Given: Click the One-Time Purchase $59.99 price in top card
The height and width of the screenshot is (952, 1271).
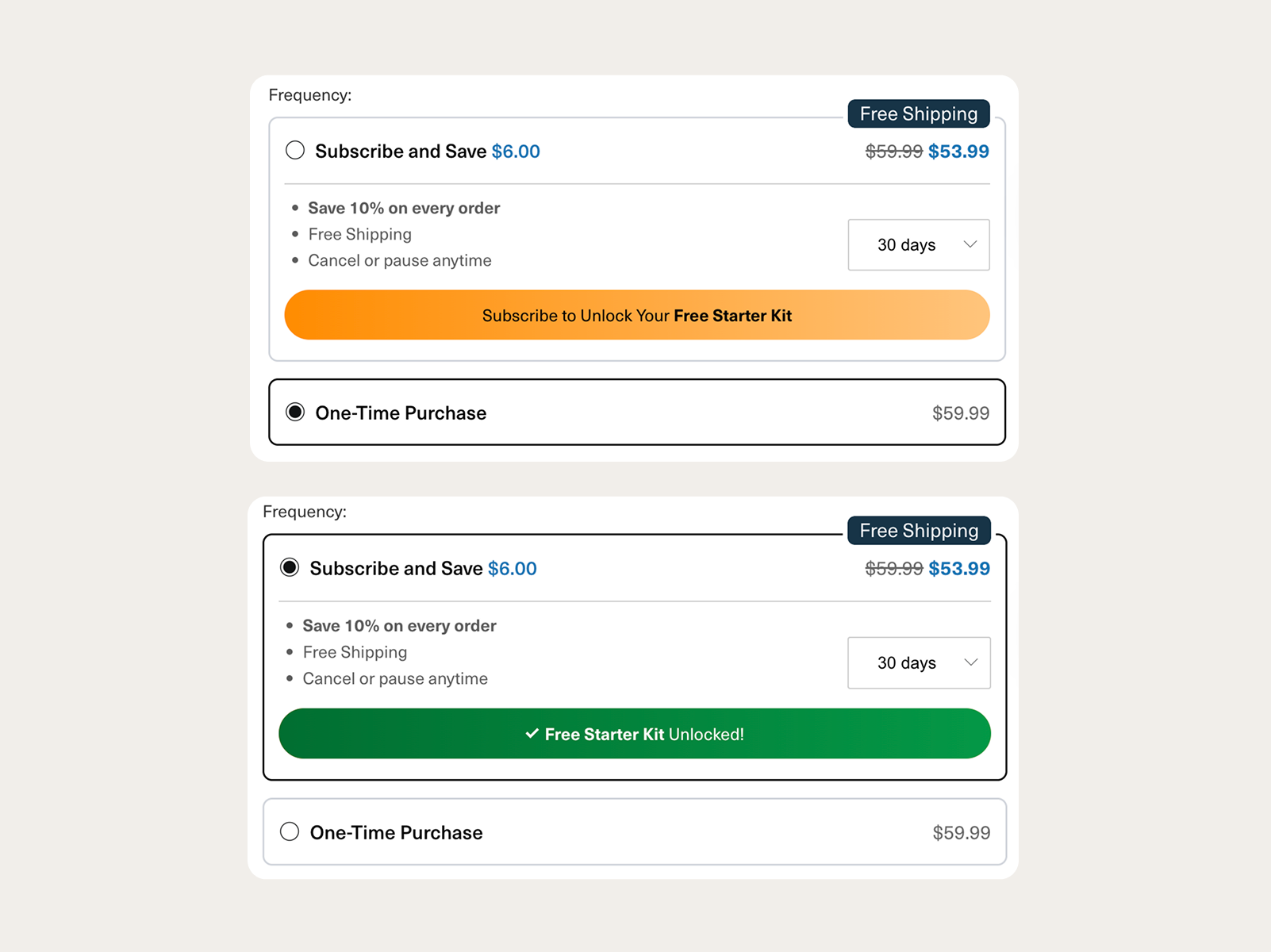Looking at the screenshot, I should coord(961,413).
